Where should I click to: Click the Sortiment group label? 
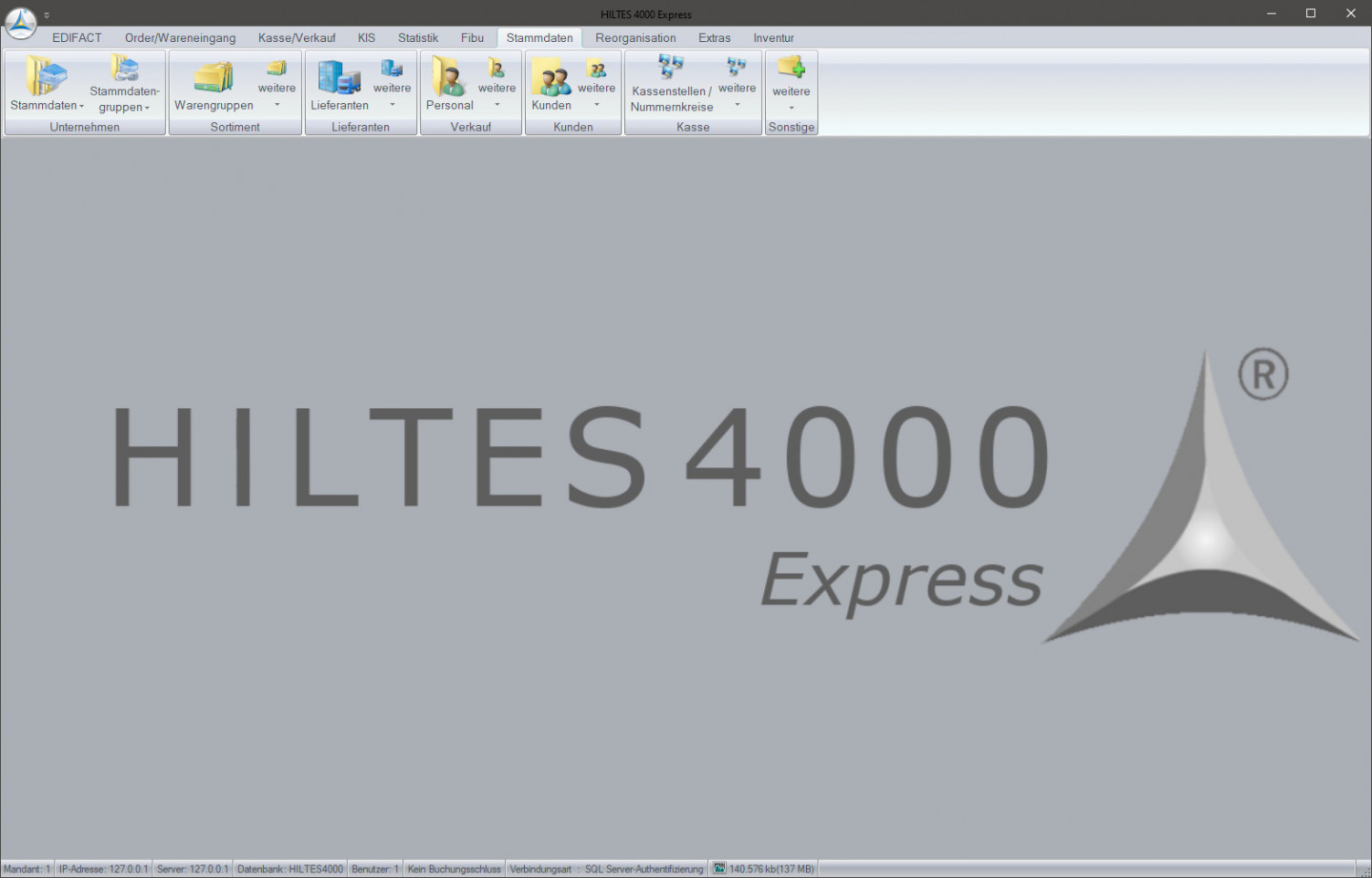tap(235, 127)
